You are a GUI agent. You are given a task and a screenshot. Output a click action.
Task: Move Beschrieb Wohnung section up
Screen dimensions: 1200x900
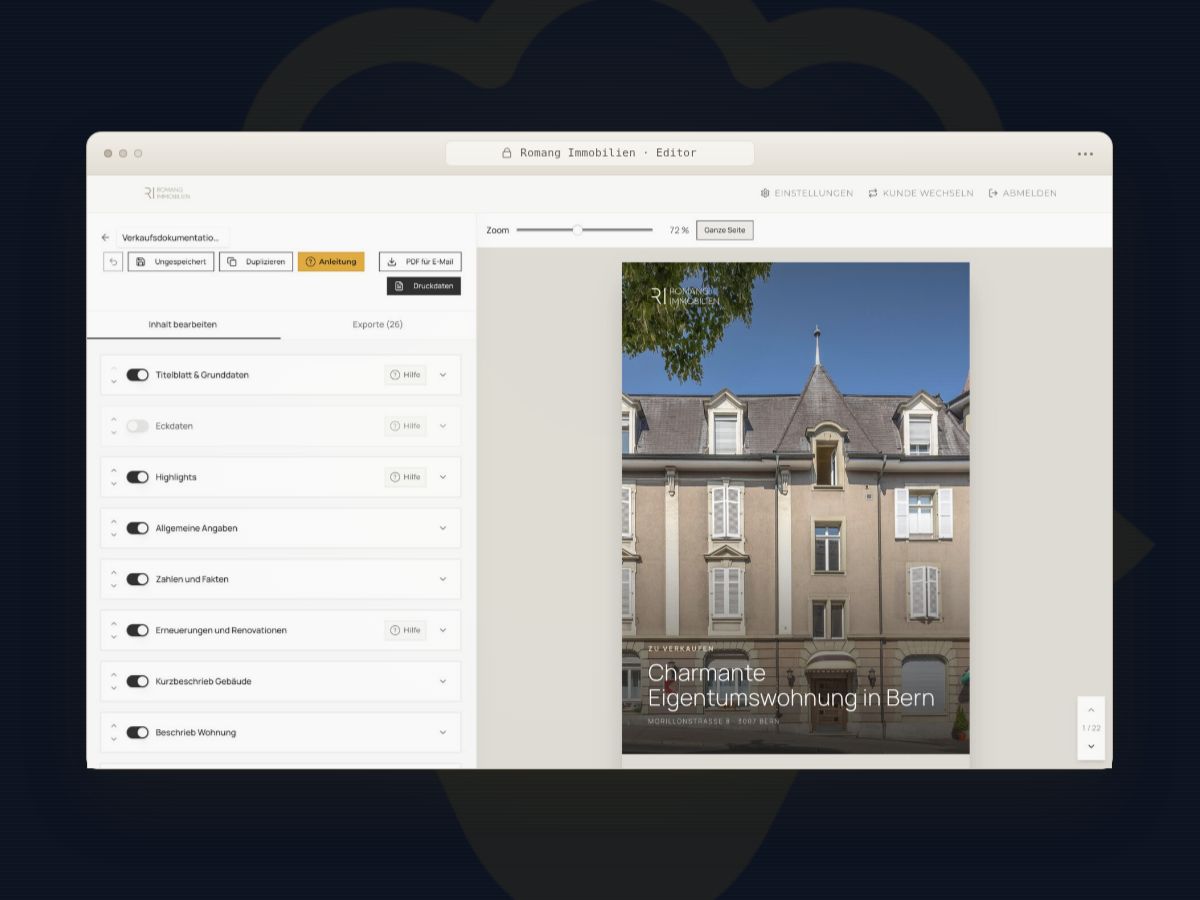[114, 726]
